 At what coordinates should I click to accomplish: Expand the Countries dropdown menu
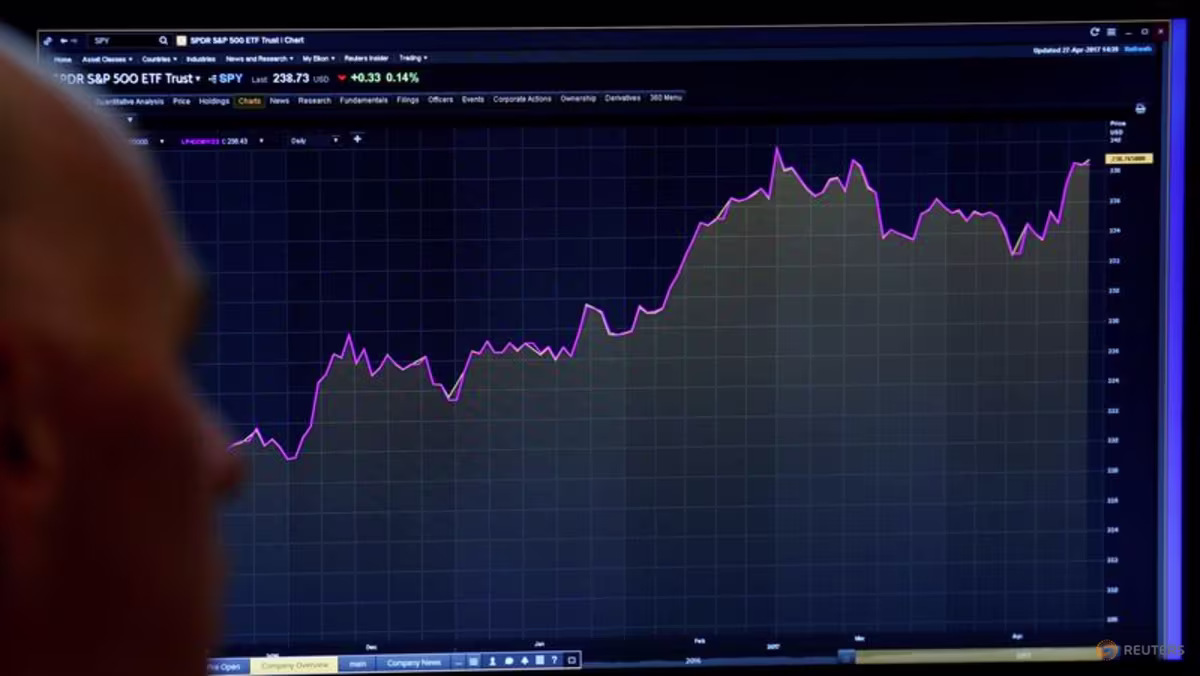point(159,59)
